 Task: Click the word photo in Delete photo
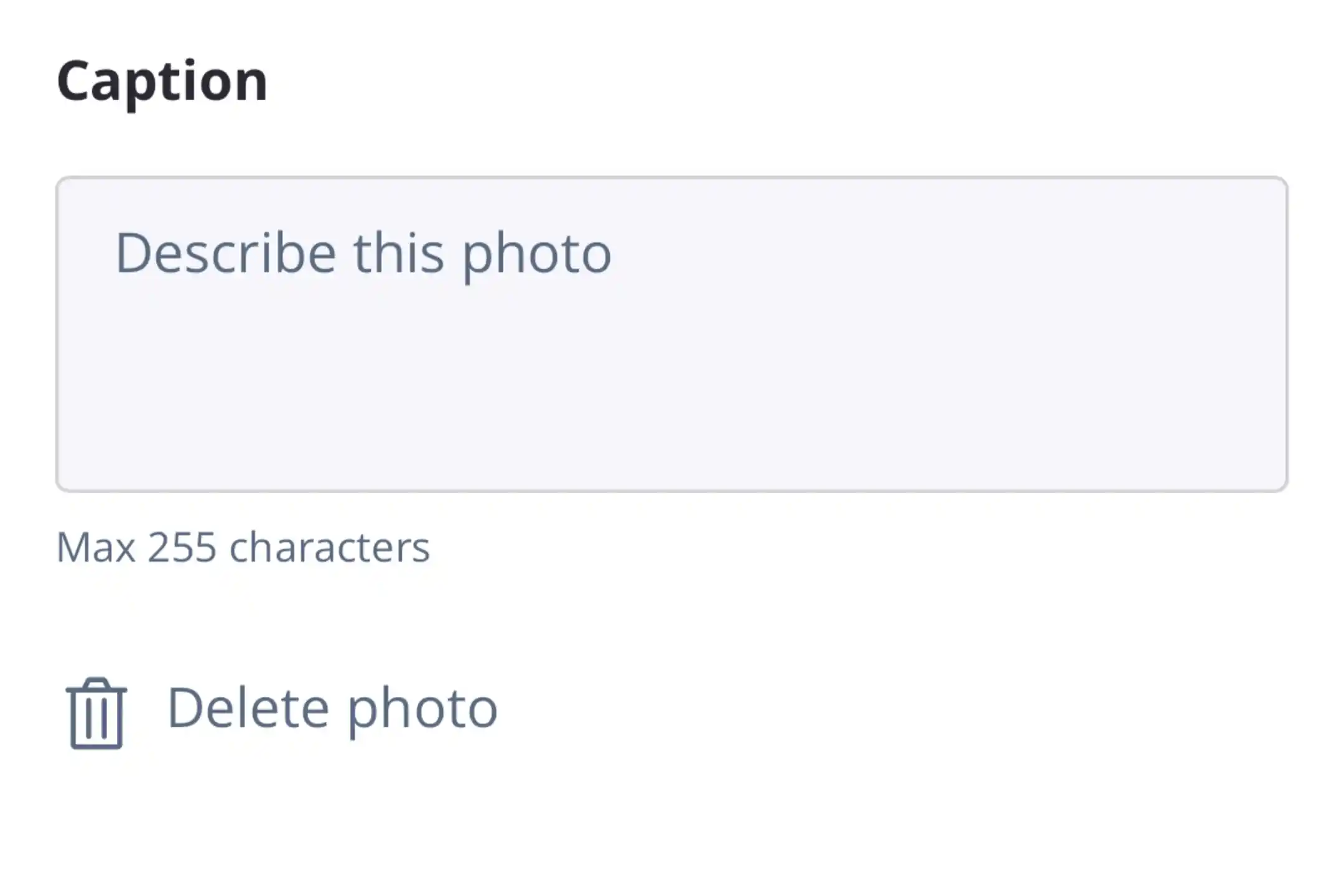pyautogui.click(x=422, y=709)
